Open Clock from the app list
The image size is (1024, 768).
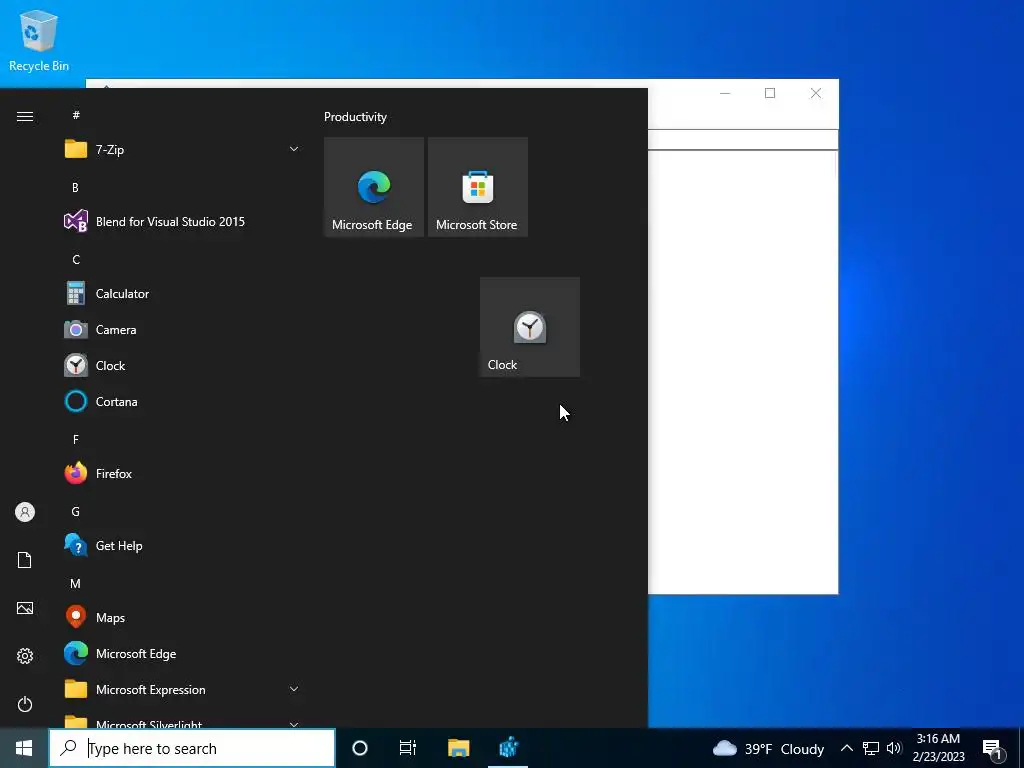[x=181, y=366]
